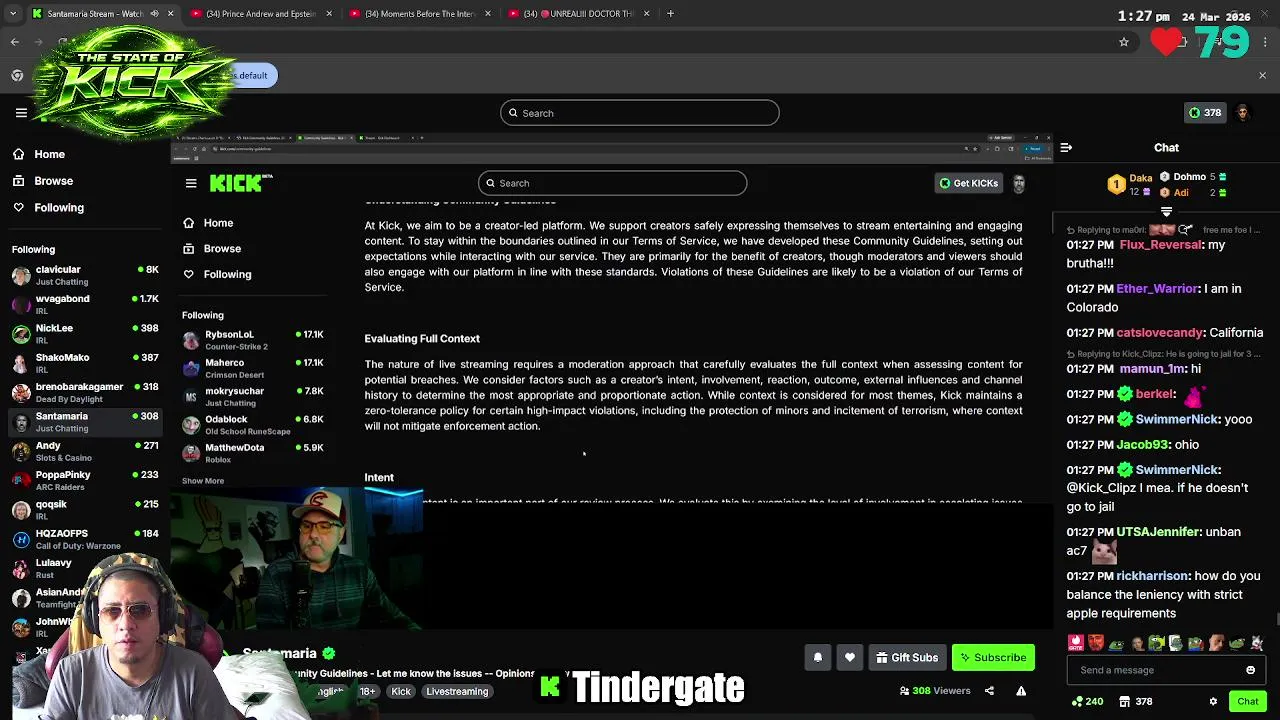Viewport: 1280px width, 720px height.
Task: Click Get KICKs in the streamed page
Action: click(968, 183)
